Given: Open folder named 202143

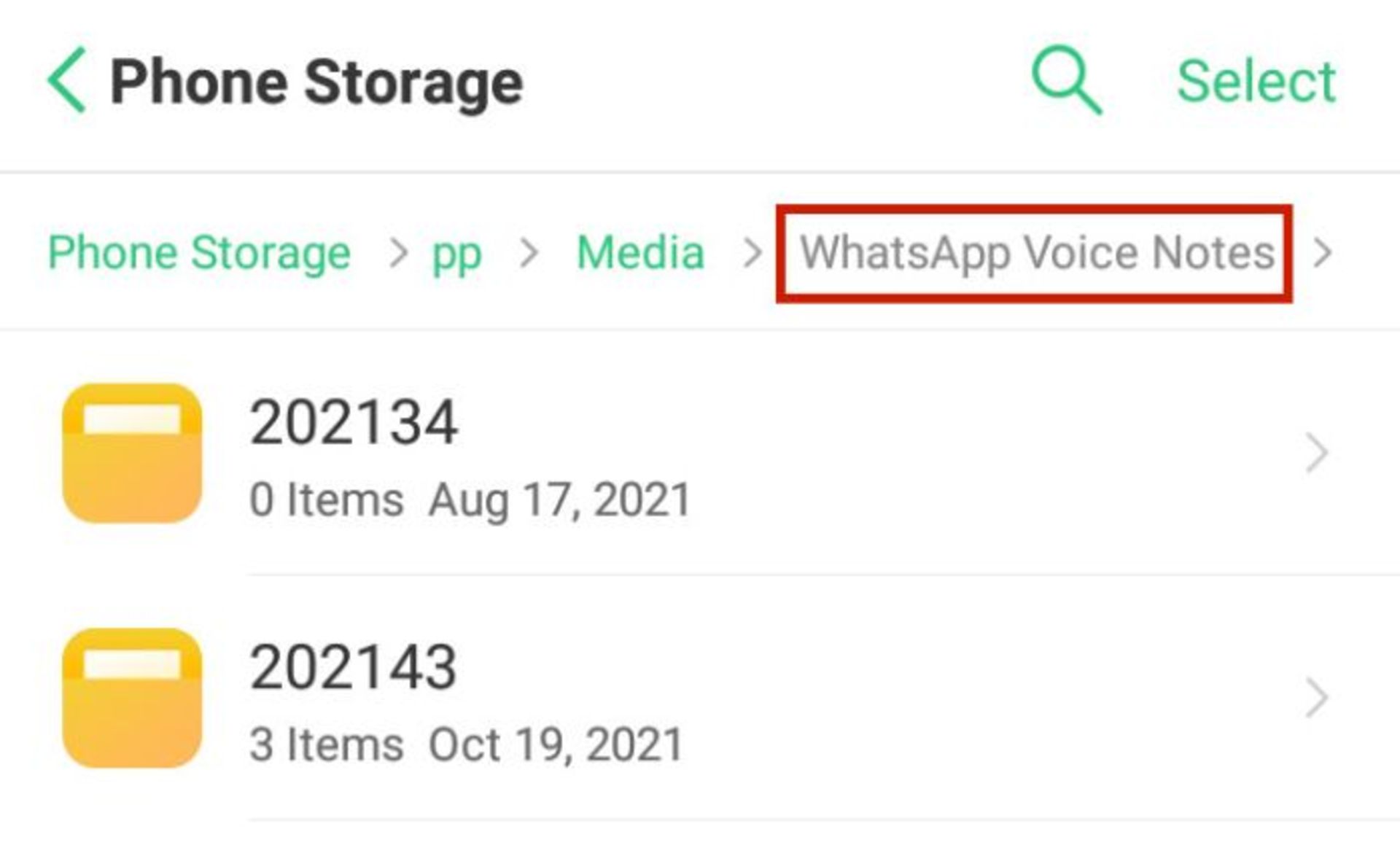Looking at the screenshot, I should (x=354, y=666).
